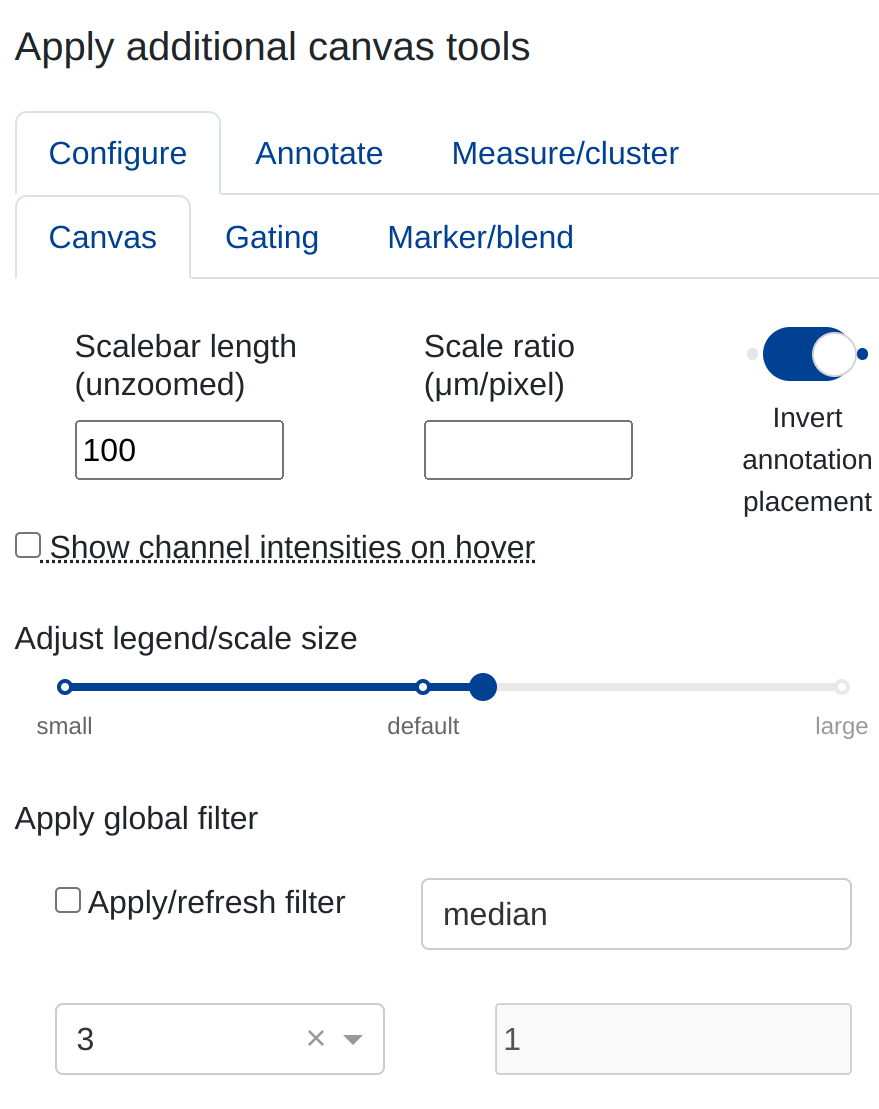Switch to the Annotate tab
Viewport: 879px width, 1109px height.
(319, 153)
